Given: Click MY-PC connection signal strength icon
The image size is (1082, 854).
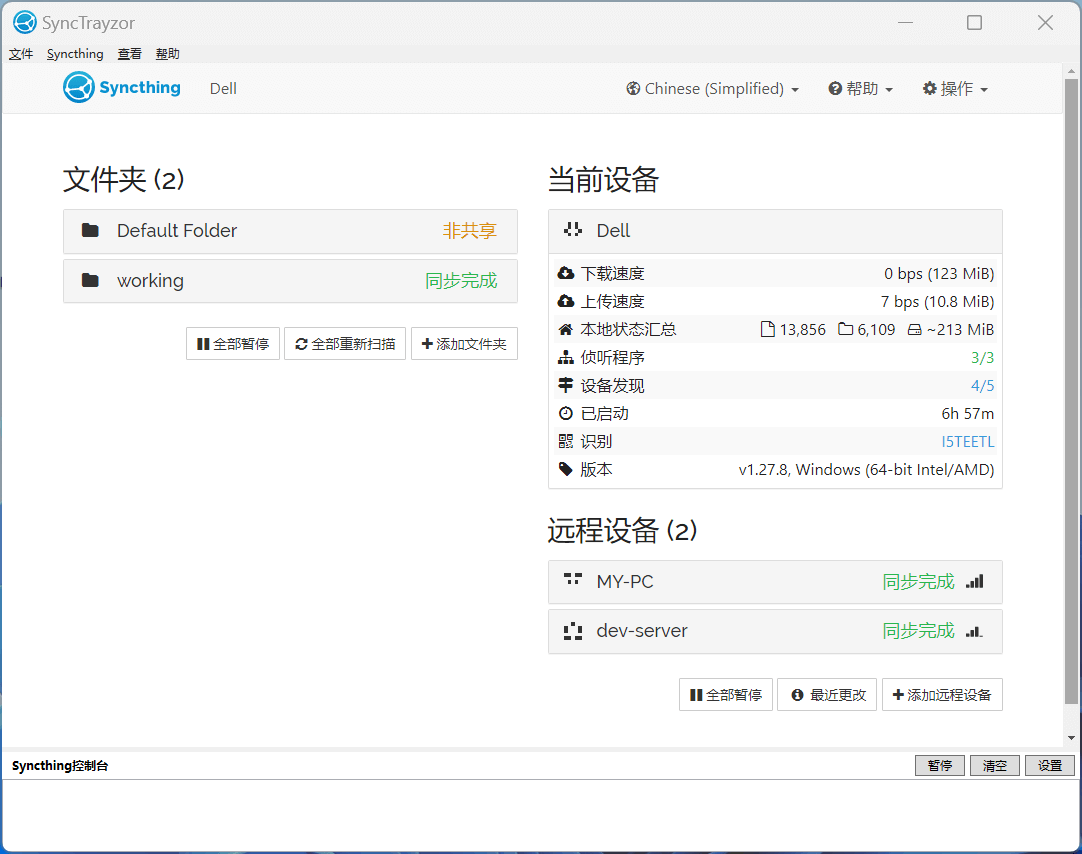Looking at the screenshot, I should click(x=975, y=581).
